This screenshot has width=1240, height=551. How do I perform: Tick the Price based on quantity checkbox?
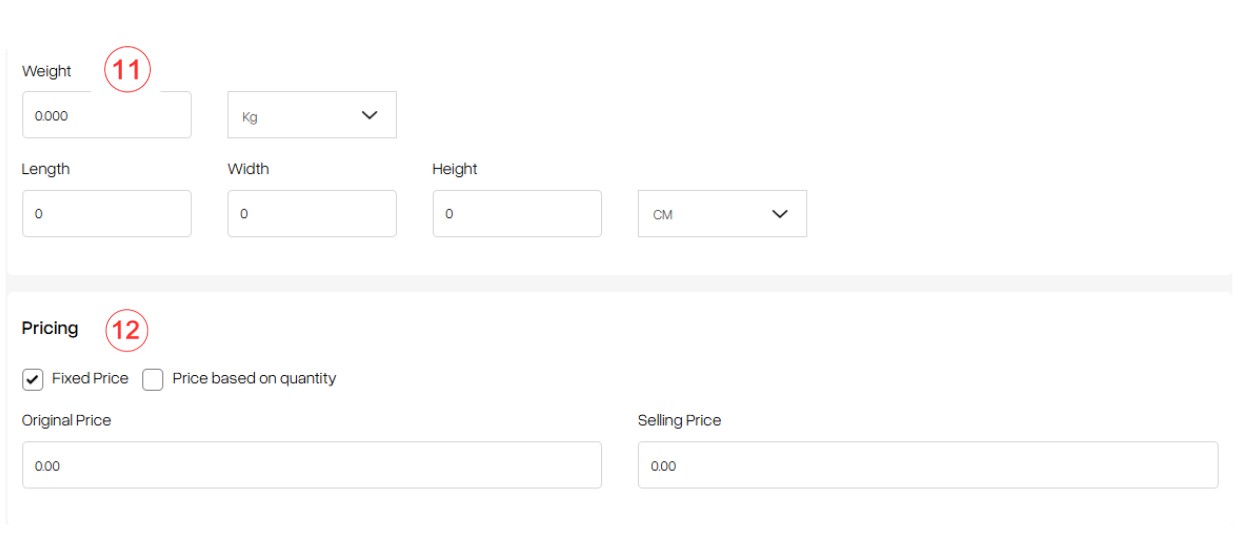click(x=152, y=380)
